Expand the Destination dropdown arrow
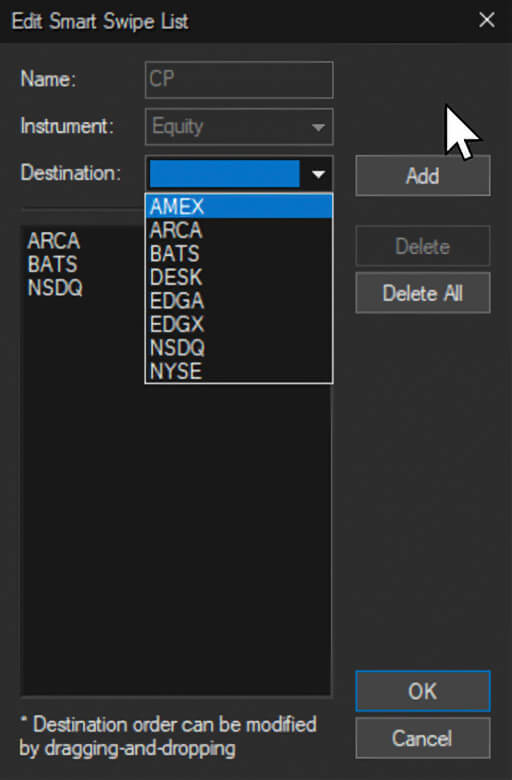Viewport: 512px width, 780px height. [318, 174]
